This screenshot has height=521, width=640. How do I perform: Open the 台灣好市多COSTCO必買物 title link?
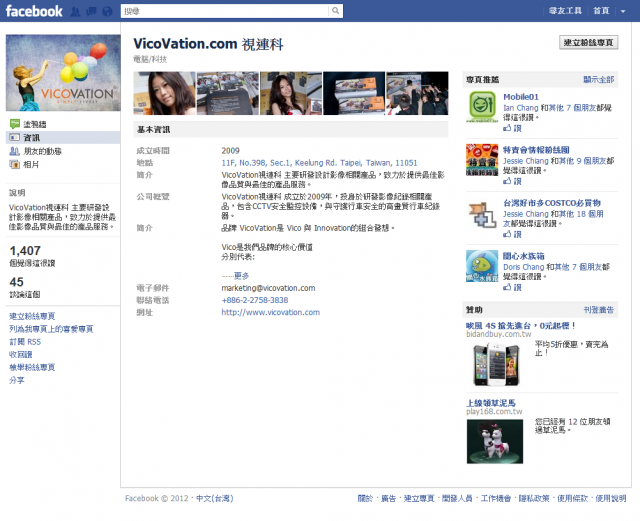click(x=551, y=203)
